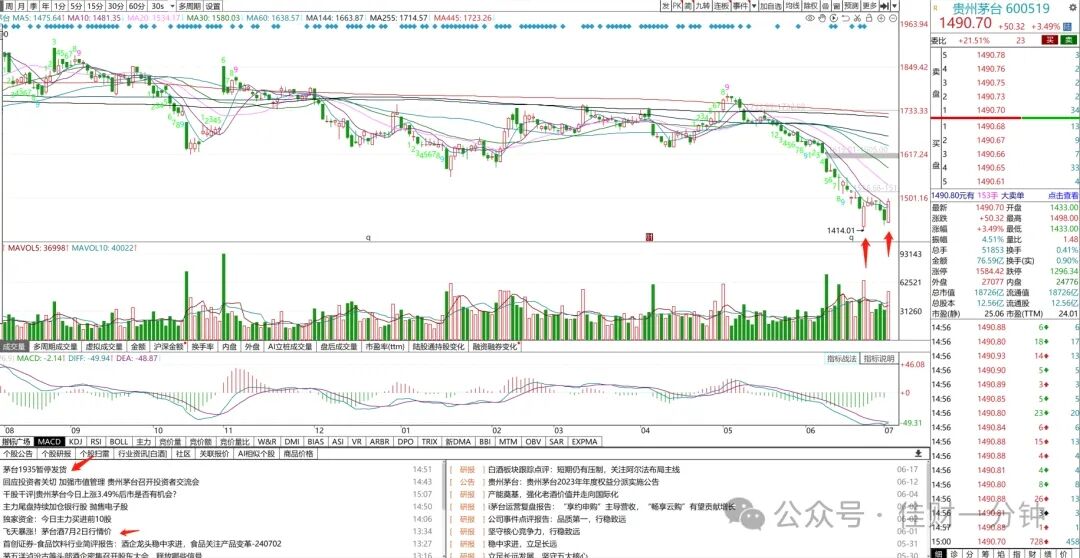Select the BOLL indicator
1080x558 pixels.
119,441
